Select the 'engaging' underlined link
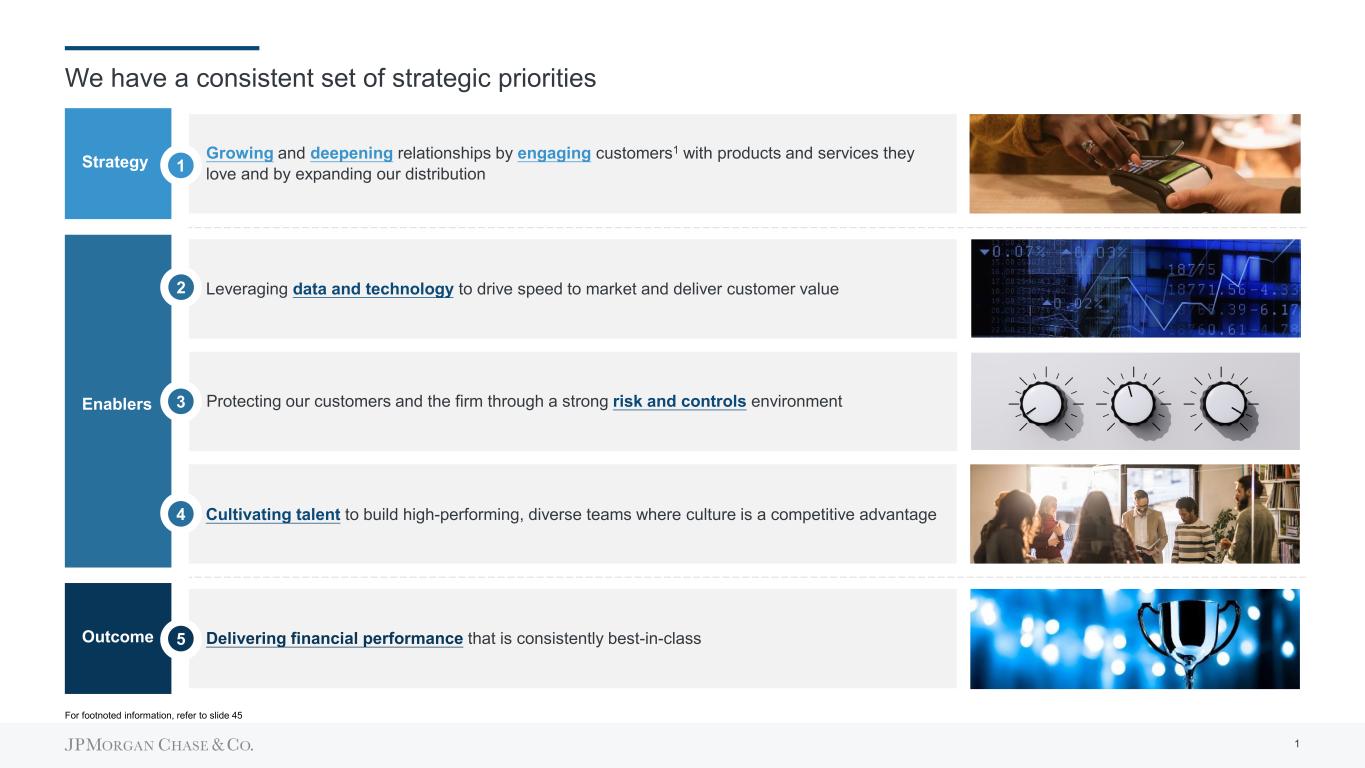This screenshot has width=1365, height=768. [554, 153]
